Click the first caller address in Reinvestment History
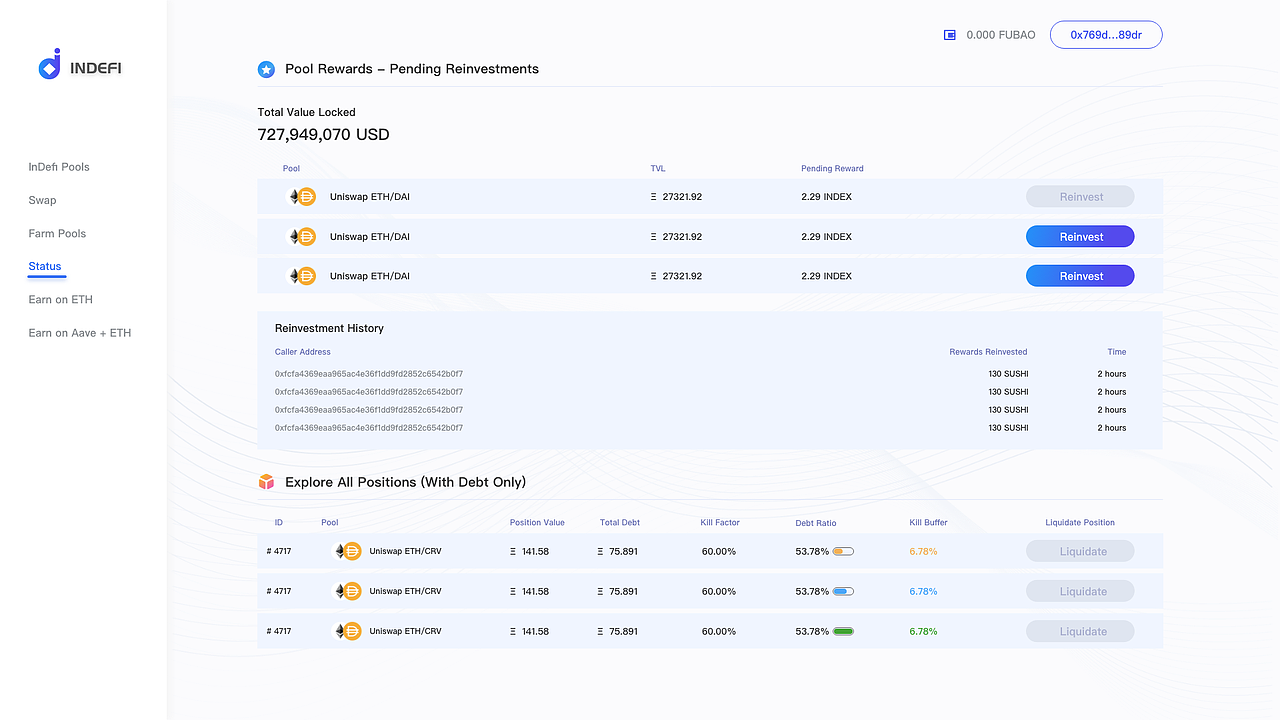The image size is (1280, 720). point(369,374)
